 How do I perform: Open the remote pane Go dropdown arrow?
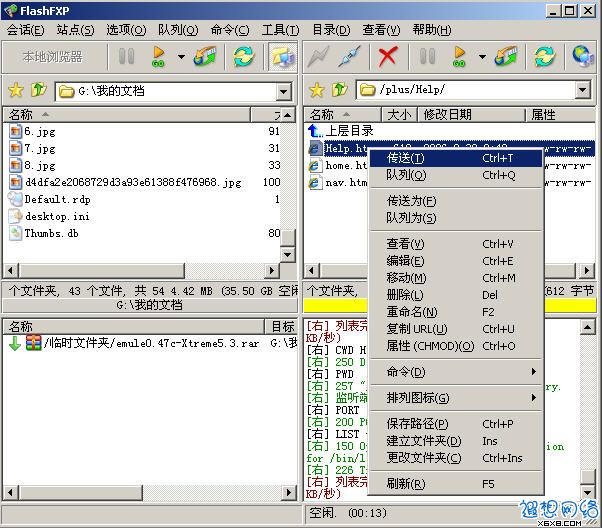point(482,57)
